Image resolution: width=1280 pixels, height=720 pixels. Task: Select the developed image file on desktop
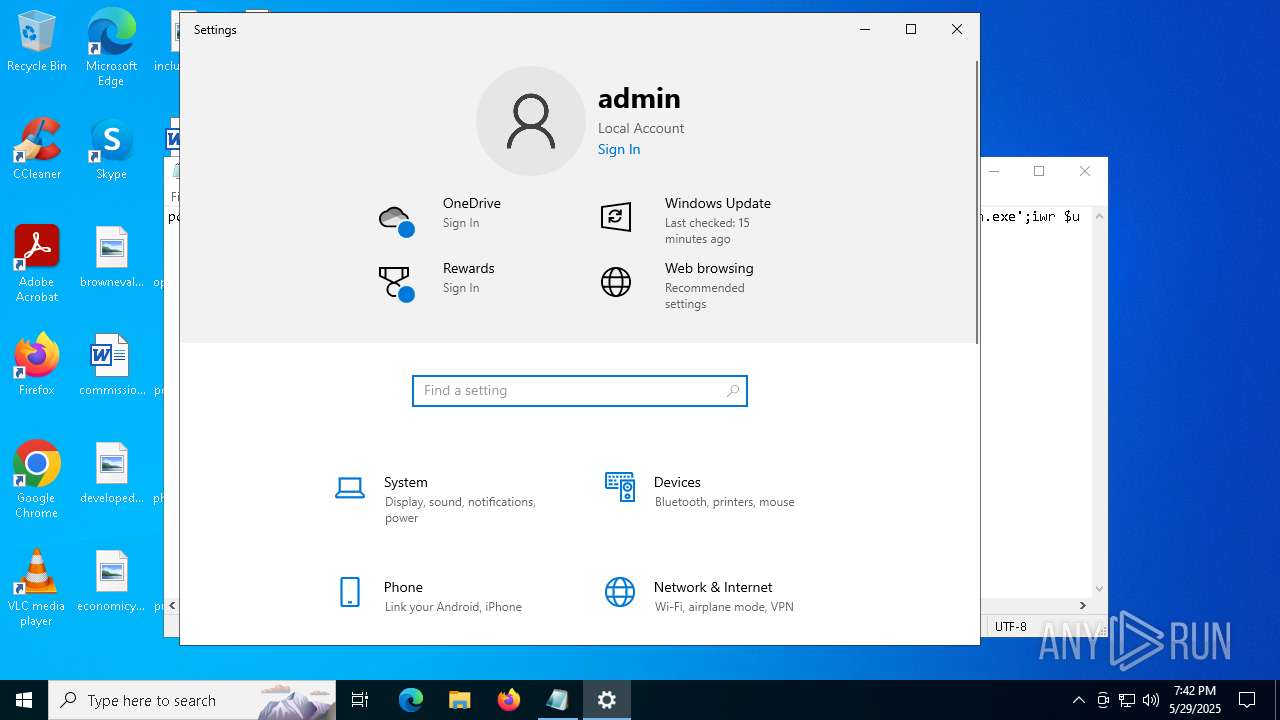tap(111, 473)
